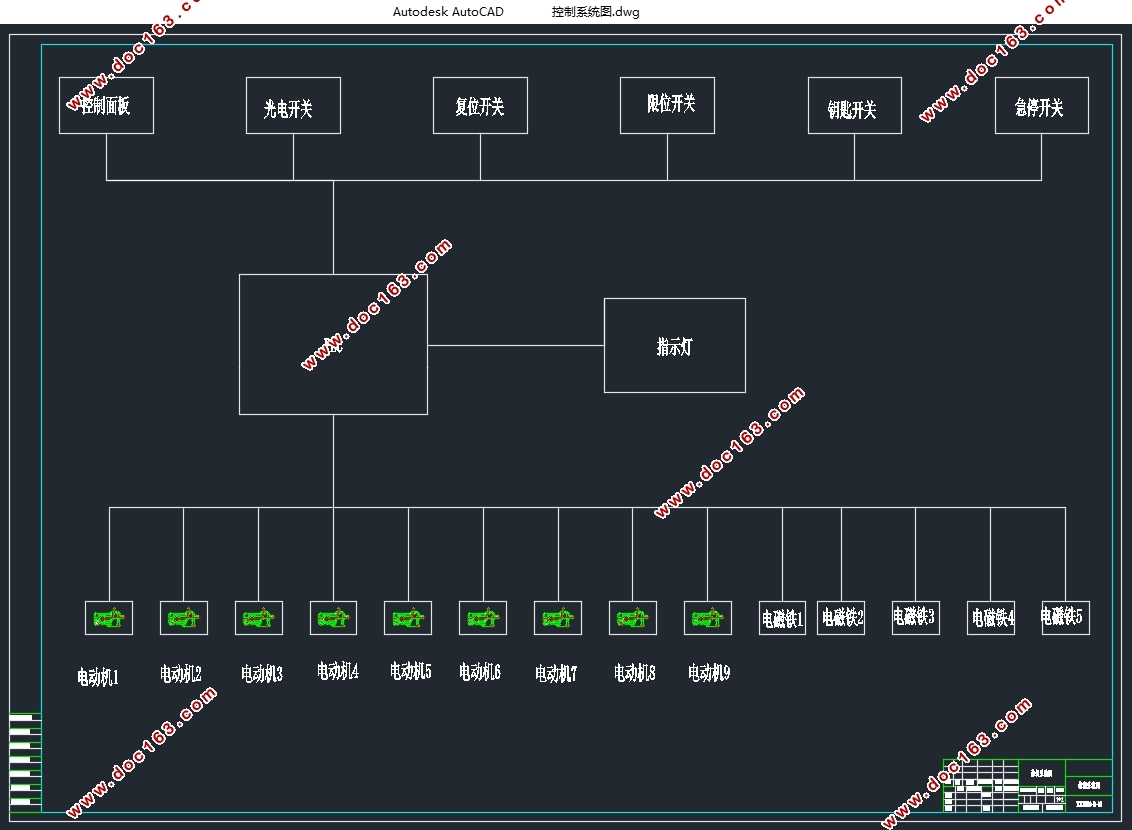
Task: Select the motor symbol above 电动机7
Action: click(x=558, y=618)
